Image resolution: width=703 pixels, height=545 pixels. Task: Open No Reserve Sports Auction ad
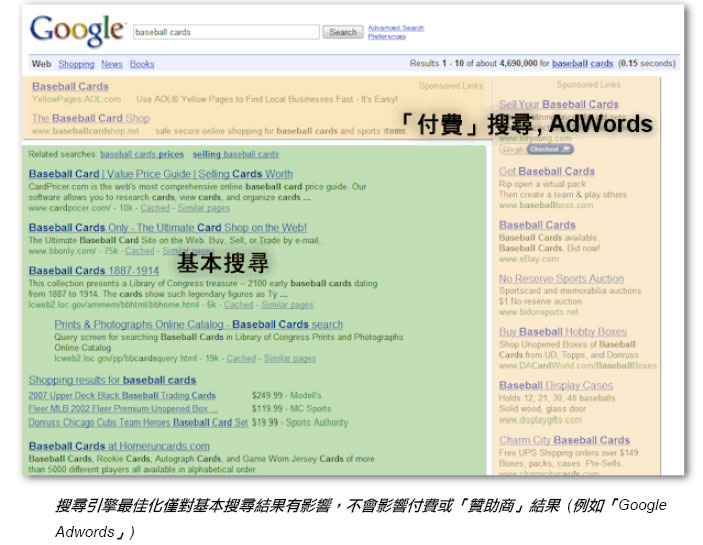[x=561, y=279]
